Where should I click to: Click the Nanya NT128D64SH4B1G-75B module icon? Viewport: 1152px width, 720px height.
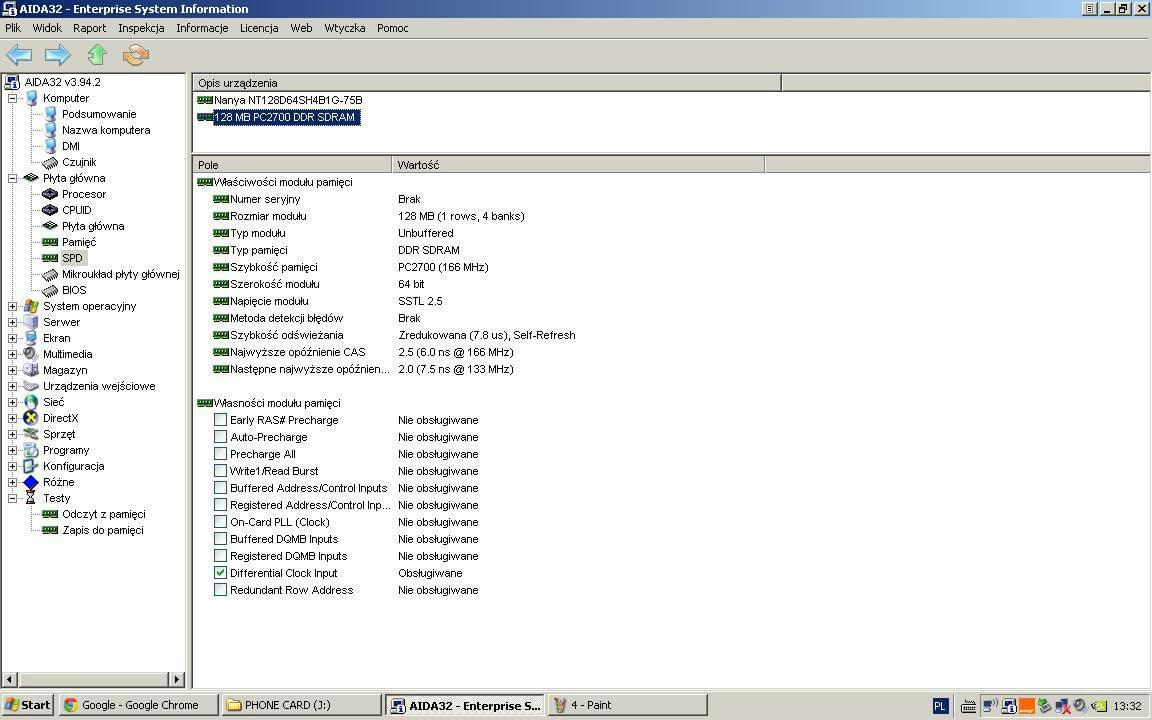205,100
